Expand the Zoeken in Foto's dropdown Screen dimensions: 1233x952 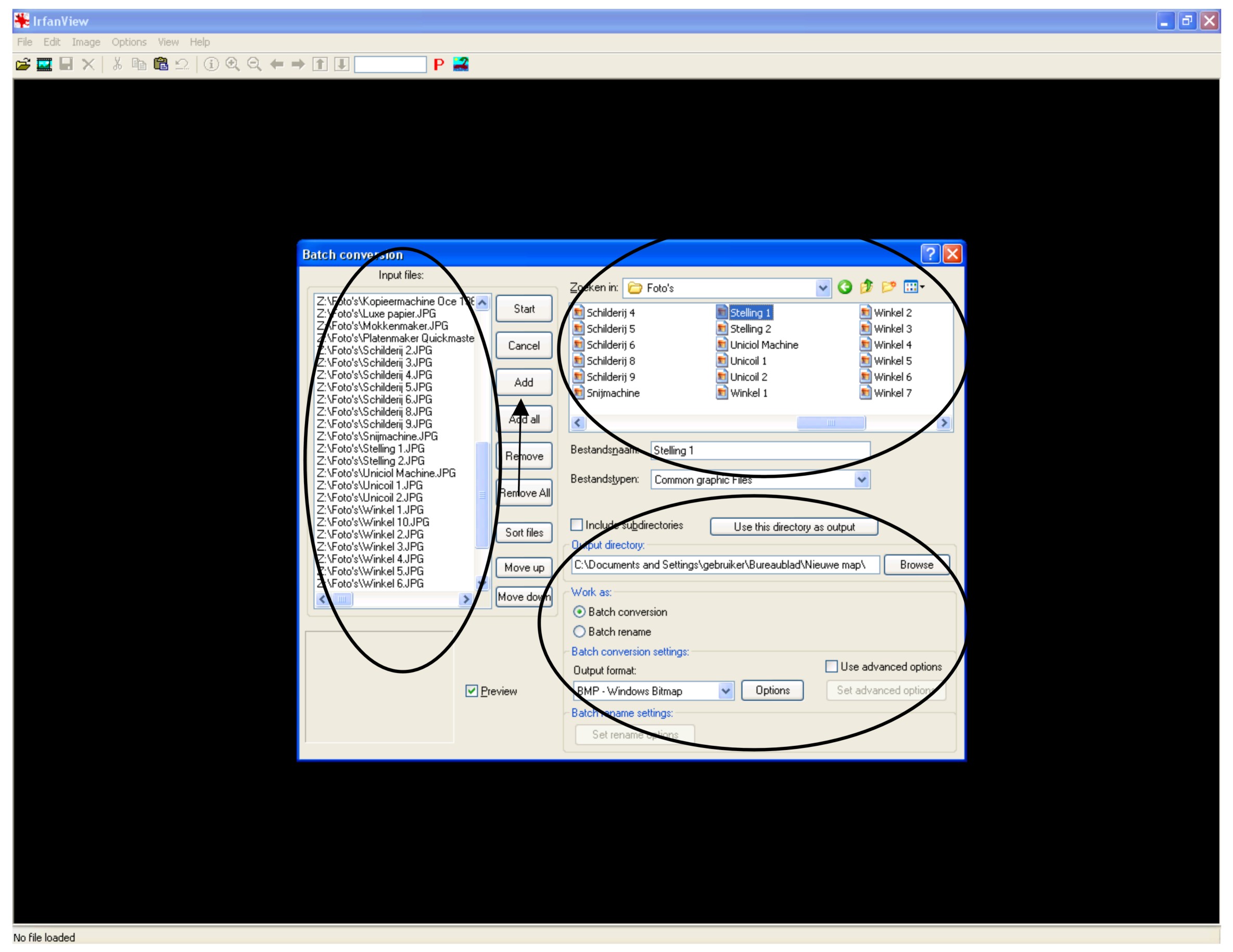coord(822,288)
